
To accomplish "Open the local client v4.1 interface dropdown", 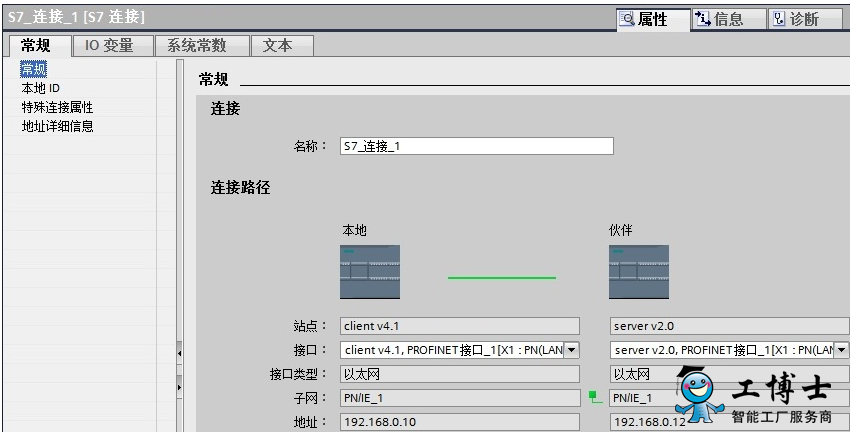I will (x=571, y=350).
